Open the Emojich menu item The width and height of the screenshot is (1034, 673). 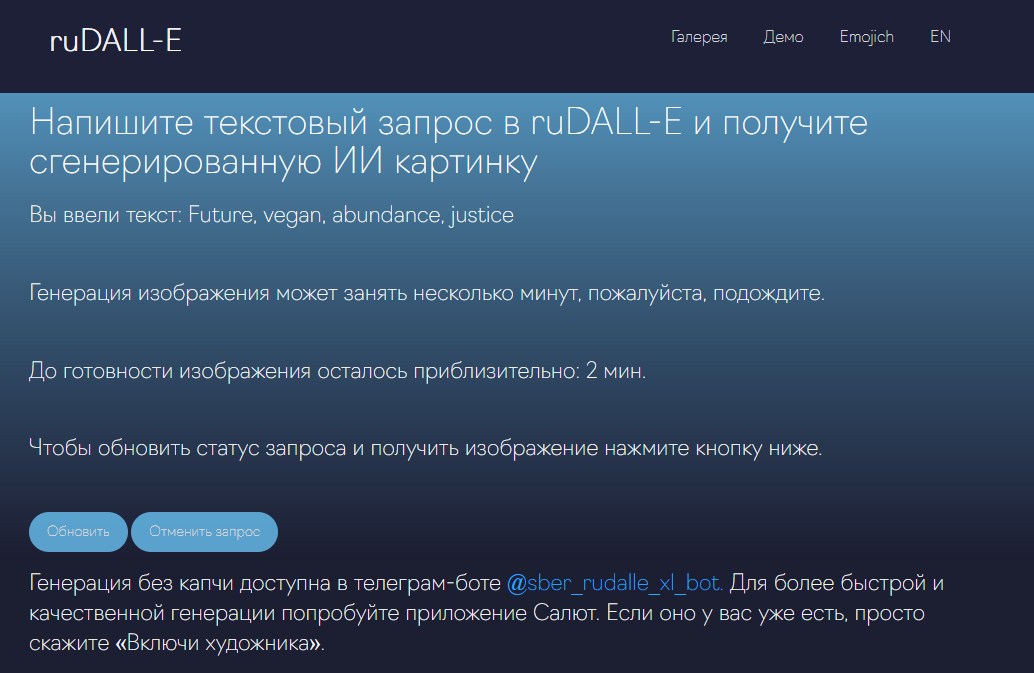point(867,37)
